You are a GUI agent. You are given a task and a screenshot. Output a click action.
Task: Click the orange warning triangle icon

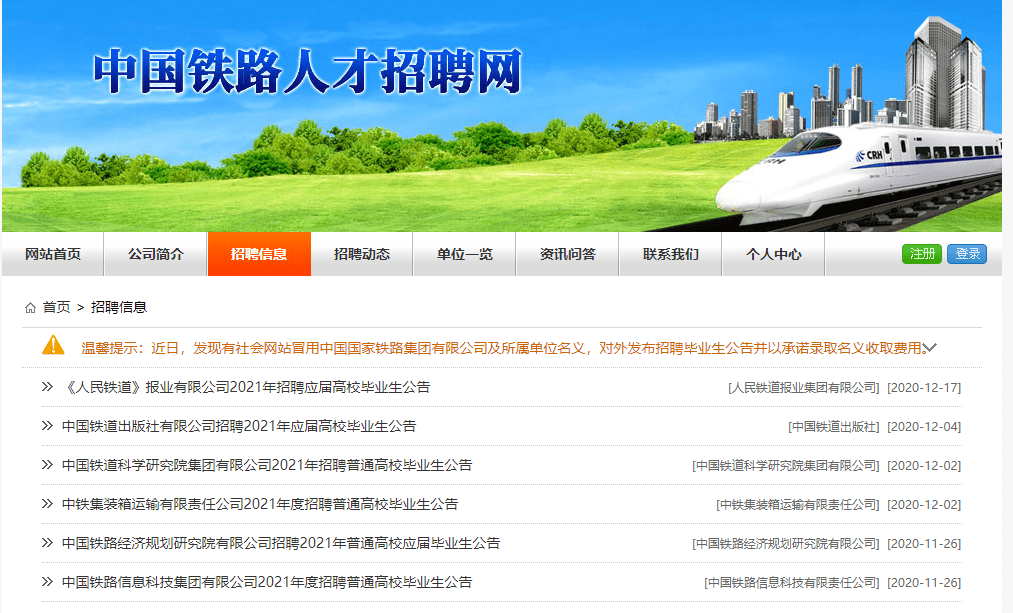point(53,346)
